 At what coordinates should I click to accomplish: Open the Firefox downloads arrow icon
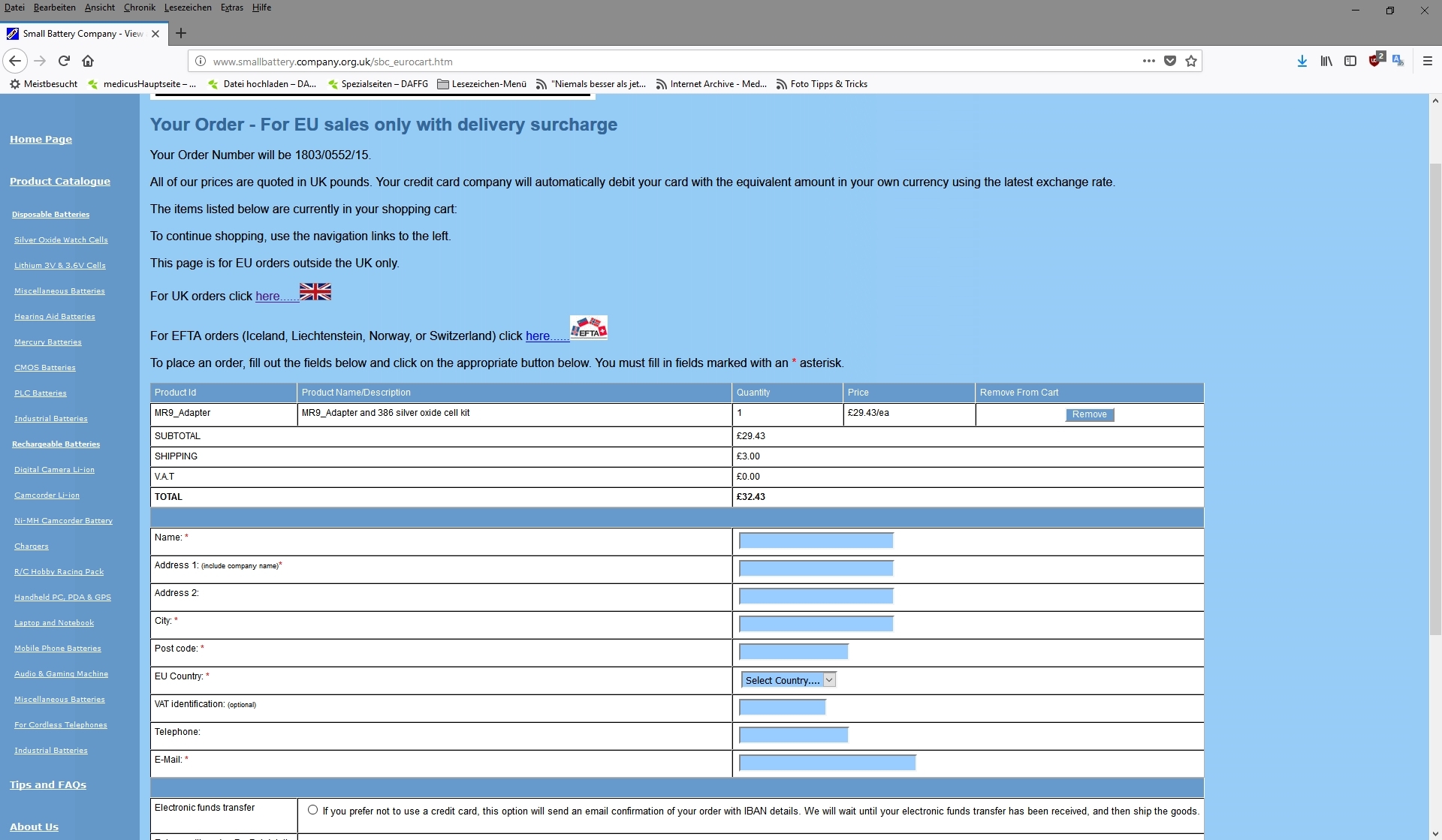click(x=1302, y=61)
